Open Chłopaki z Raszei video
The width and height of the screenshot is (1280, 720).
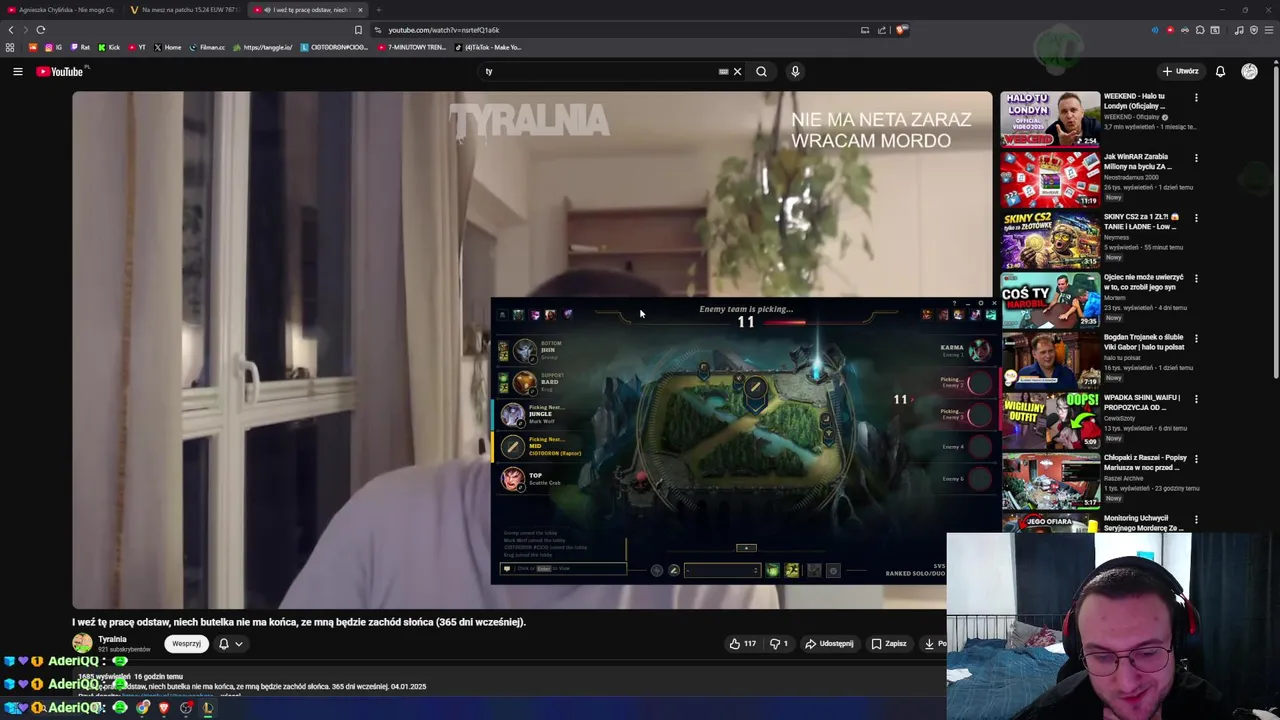pos(1050,480)
